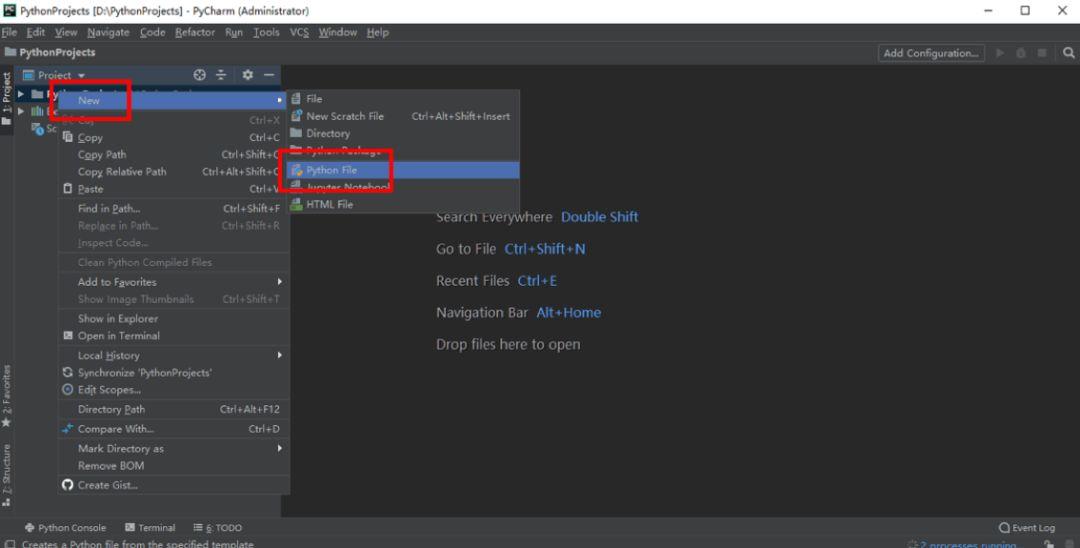Image resolution: width=1080 pixels, height=548 pixels.
Task: Open the Project panel gear settings
Action: pos(247,74)
